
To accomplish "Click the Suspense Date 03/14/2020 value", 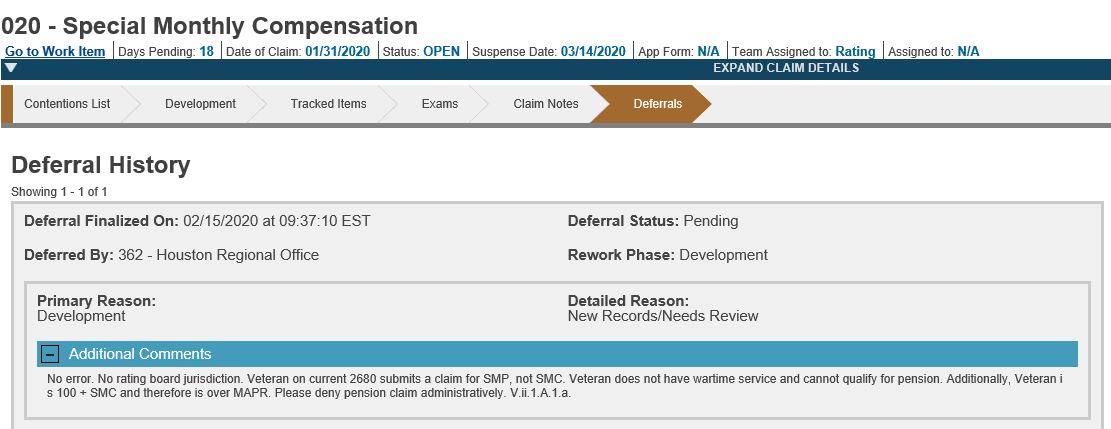I will tap(593, 51).
